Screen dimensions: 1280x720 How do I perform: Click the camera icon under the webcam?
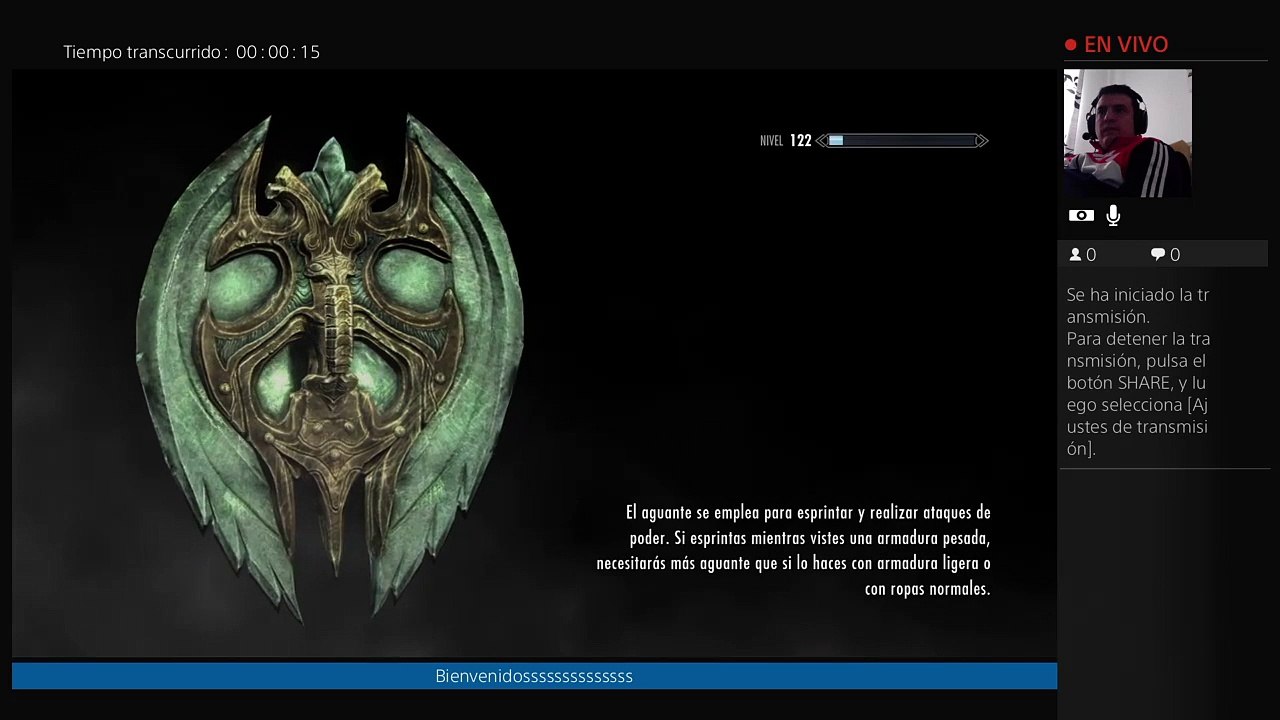[x=1081, y=216]
